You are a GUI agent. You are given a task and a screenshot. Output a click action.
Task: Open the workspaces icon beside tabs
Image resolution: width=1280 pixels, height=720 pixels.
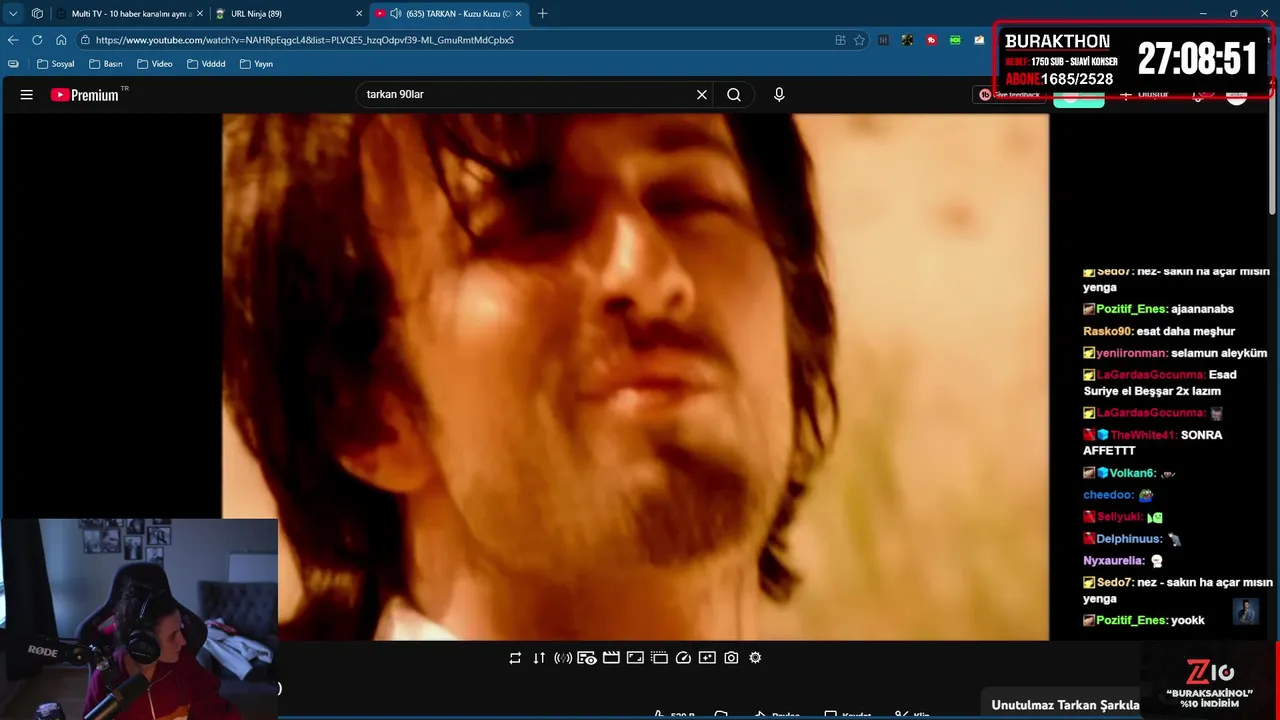(37, 13)
